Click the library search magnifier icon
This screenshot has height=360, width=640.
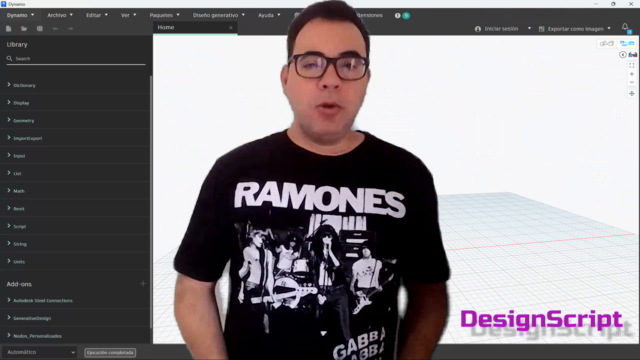point(9,58)
